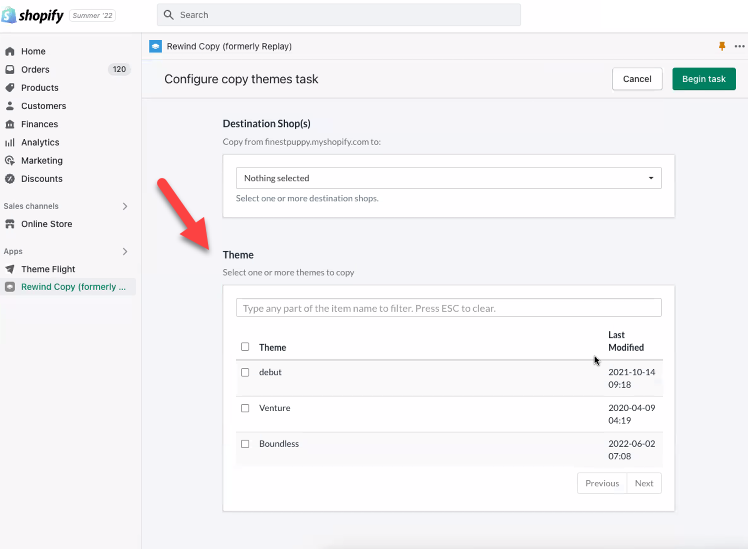The image size is (748, 549).
Task: Toggle the select-all Theme header checkbox
Action: [x=245, y=347]
